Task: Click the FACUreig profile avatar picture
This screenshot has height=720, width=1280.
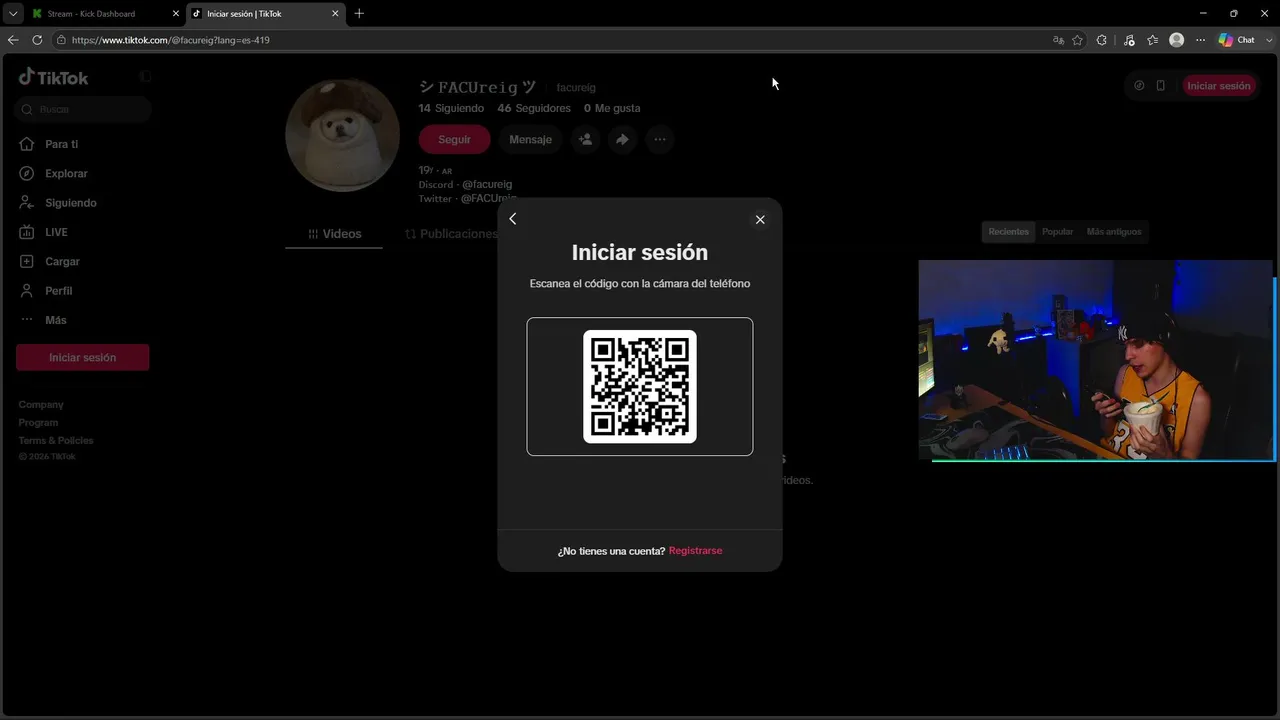Action: point(343,134)
